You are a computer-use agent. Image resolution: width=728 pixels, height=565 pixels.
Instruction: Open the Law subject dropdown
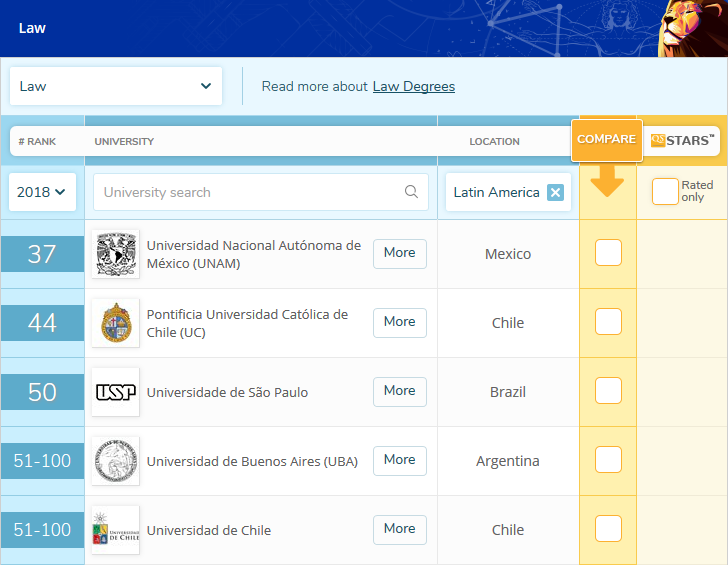point(116,86)
